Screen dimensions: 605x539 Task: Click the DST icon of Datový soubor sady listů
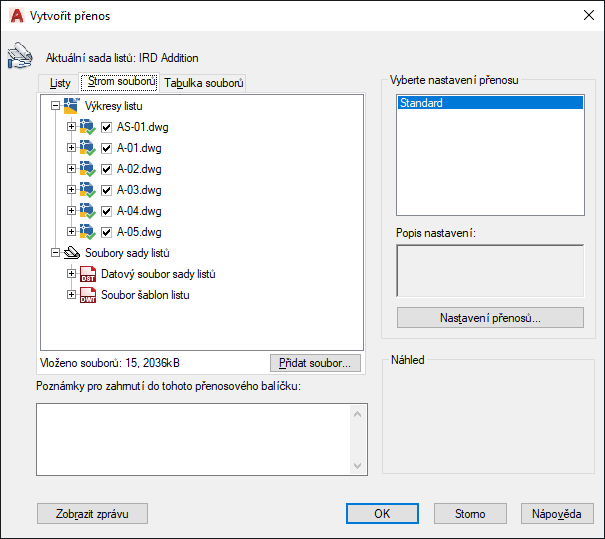click(87, 274)
